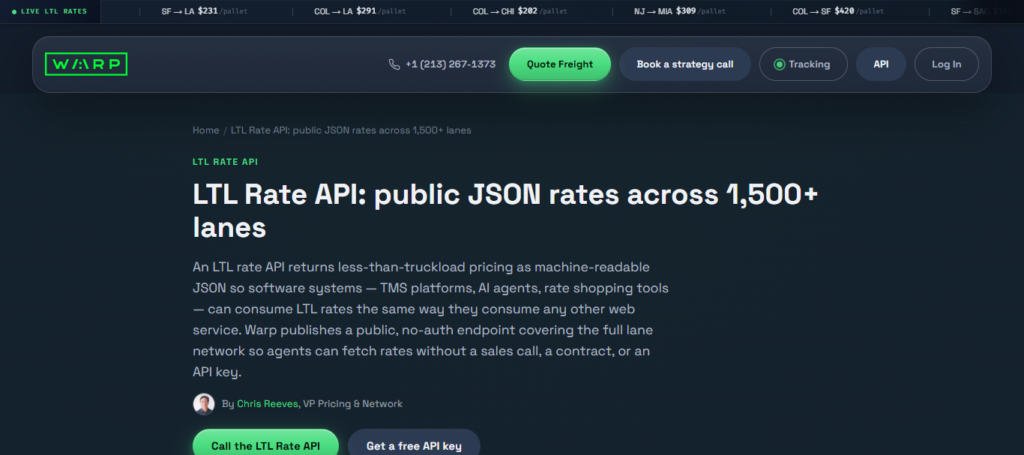
Task: Open the API menu item
Action: [881, 65]
